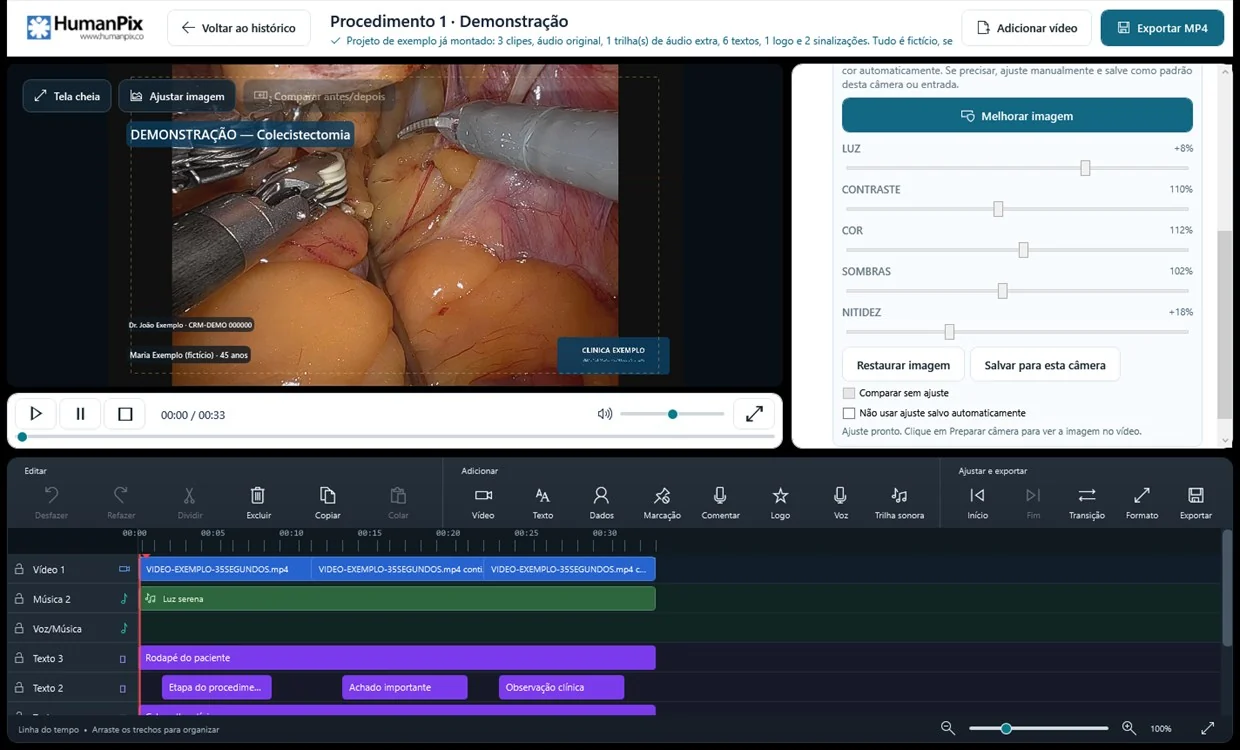Adjust the COR slider handle
Screen dimensions: 1240x750
pyautogui.click(x=1023, y=250)
